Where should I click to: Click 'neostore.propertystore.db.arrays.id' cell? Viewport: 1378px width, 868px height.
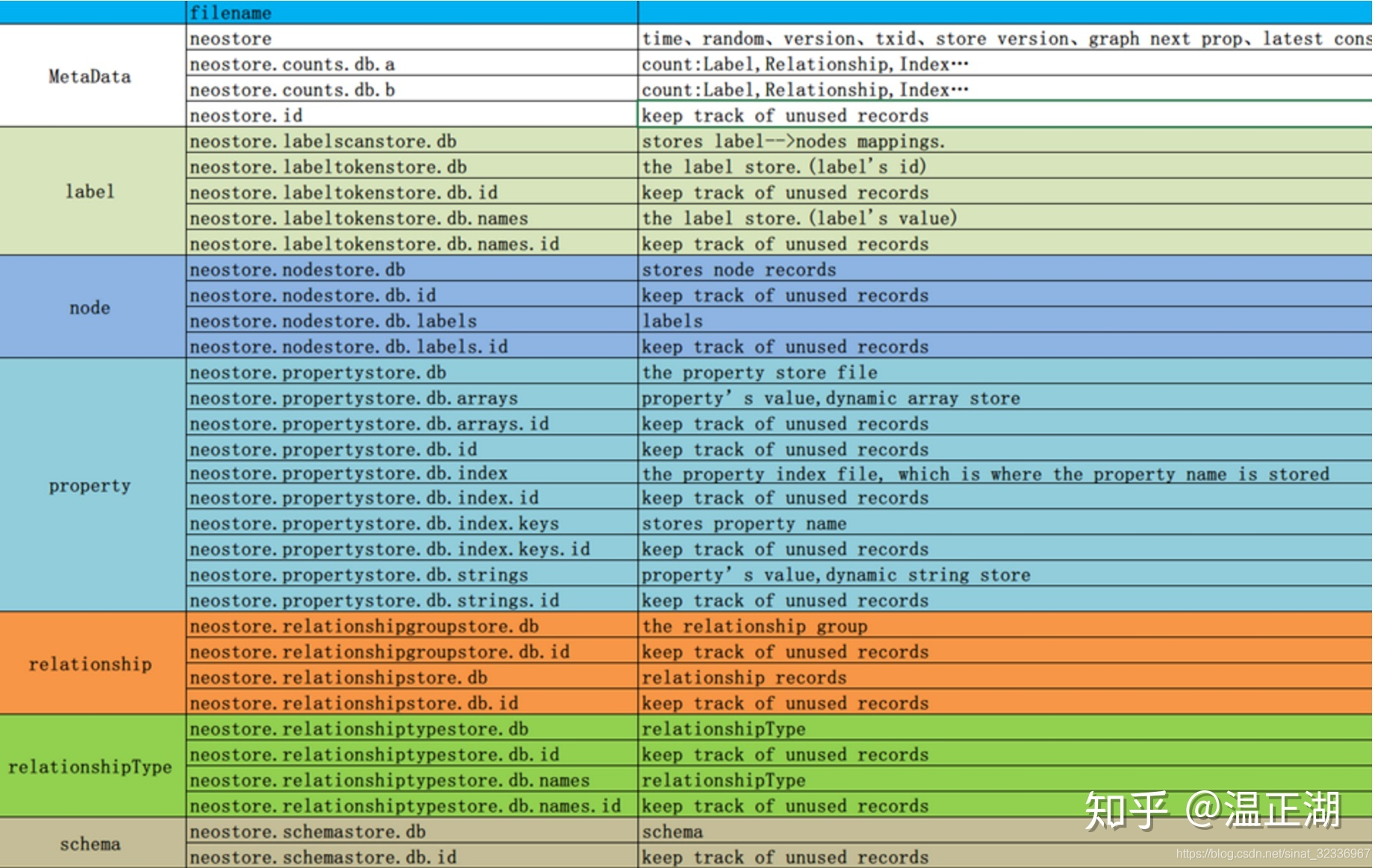pyautogui.click(x=412, y=424)
